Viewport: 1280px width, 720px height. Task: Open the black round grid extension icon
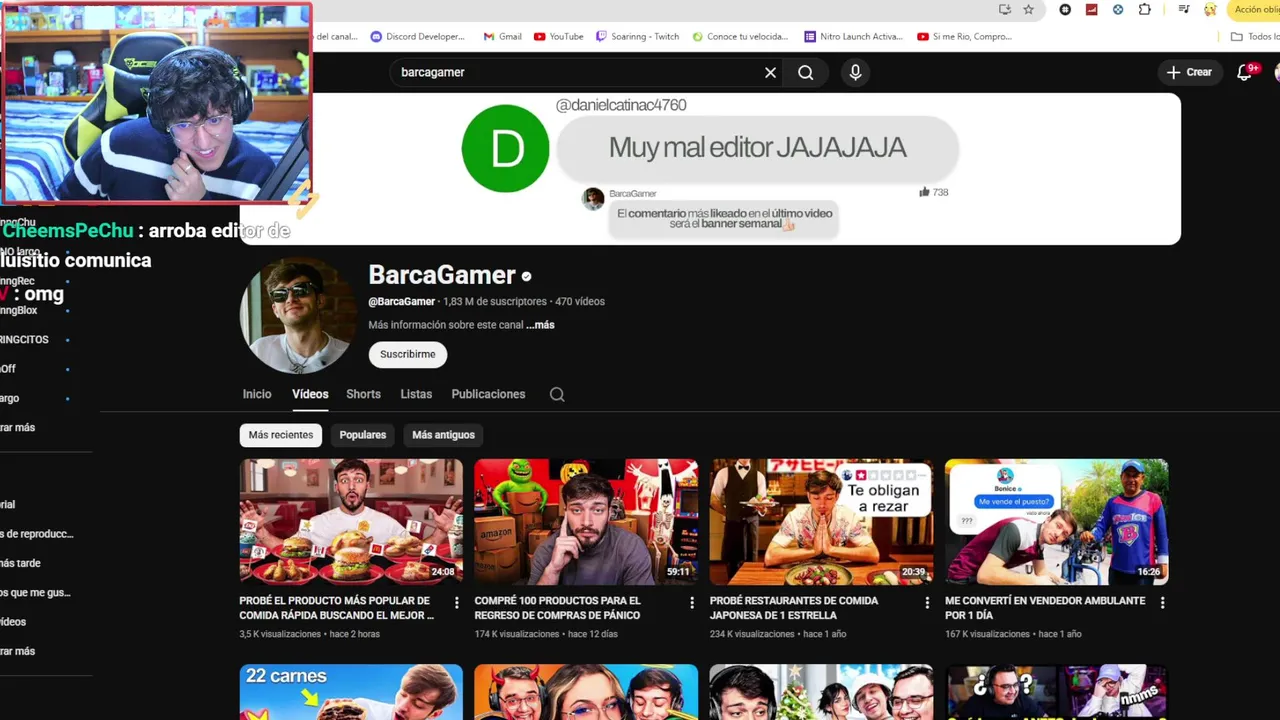point(1065,9)
